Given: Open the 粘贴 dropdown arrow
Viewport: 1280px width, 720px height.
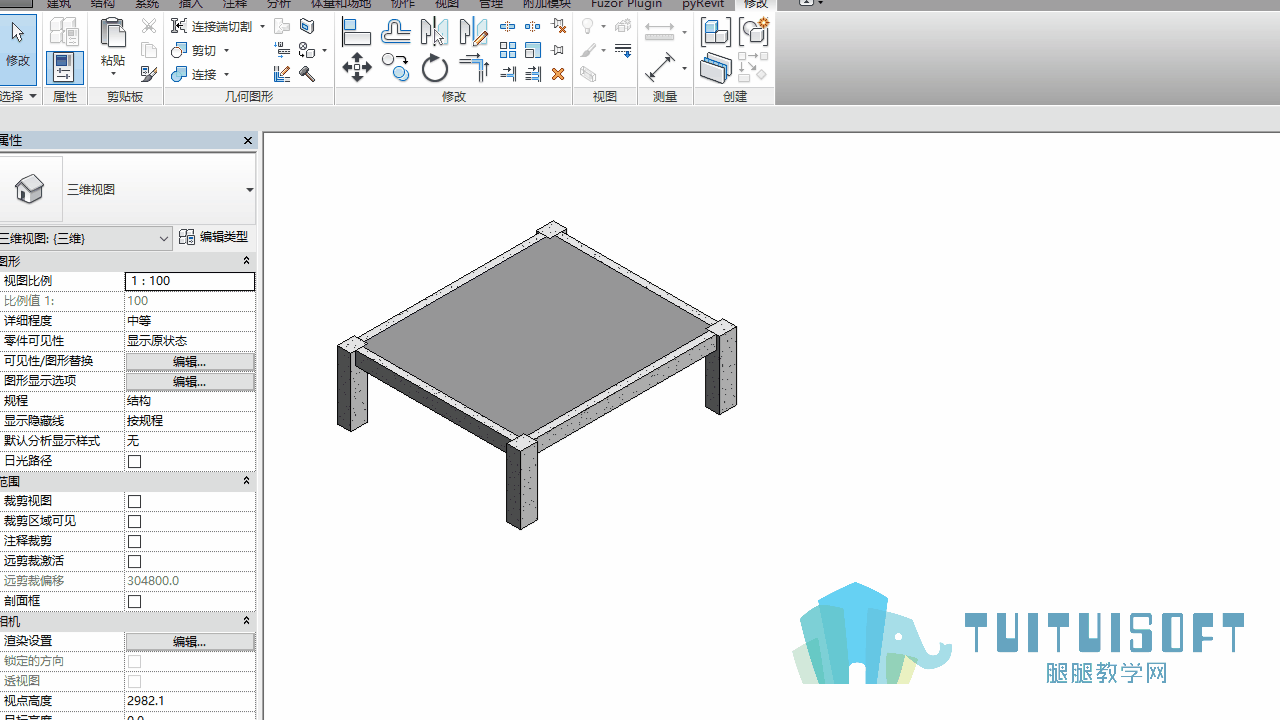Looking at the screenshot, I should tap(113, 74).
